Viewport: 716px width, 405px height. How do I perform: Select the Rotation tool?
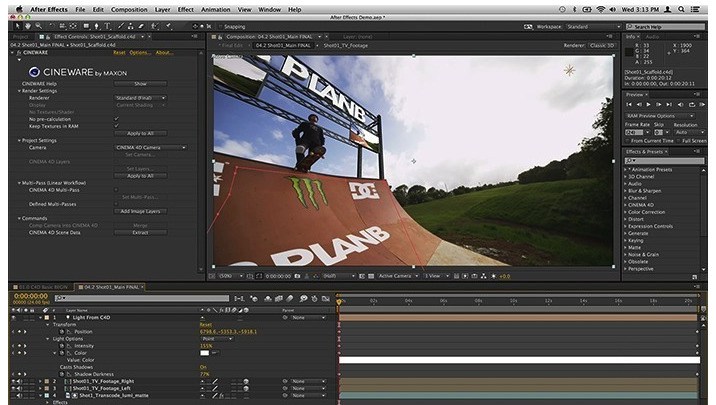tap(52, 26)
